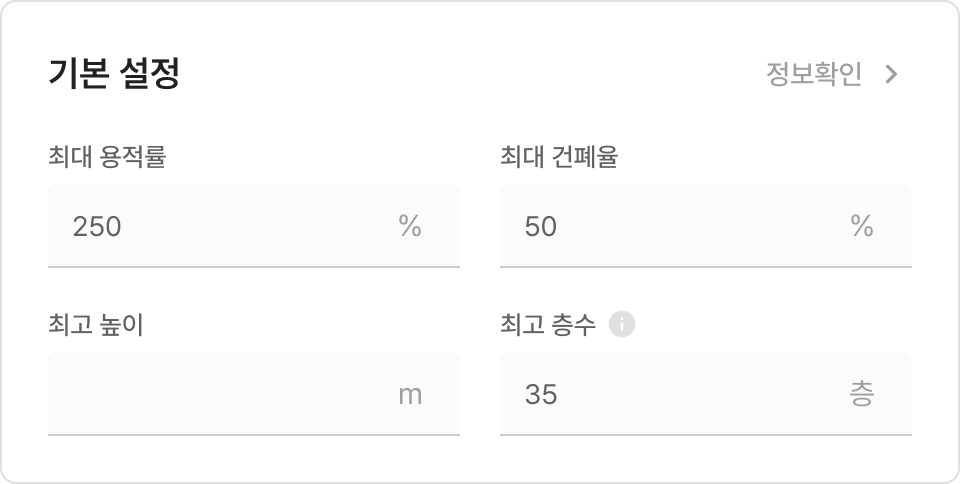Click the 층 unit in 최고 층수 field
This screenshot has height=484, width=960.
[862, 395]
